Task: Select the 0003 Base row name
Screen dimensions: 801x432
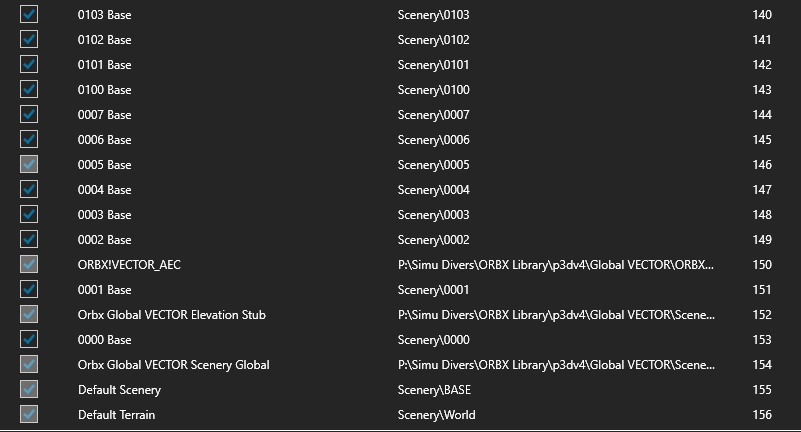Action: coord(104,215)
